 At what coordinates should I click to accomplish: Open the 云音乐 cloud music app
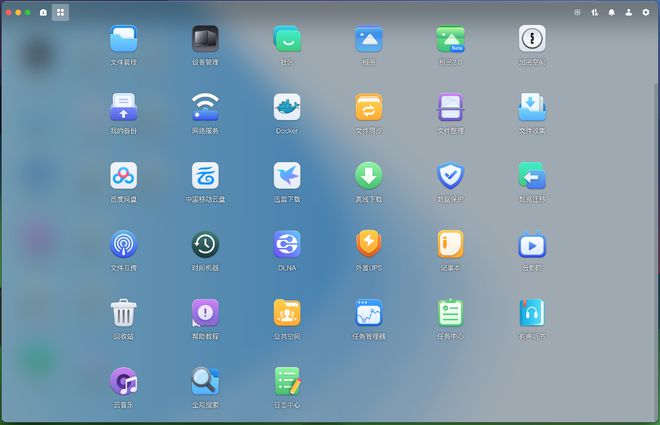pos(123,381)
